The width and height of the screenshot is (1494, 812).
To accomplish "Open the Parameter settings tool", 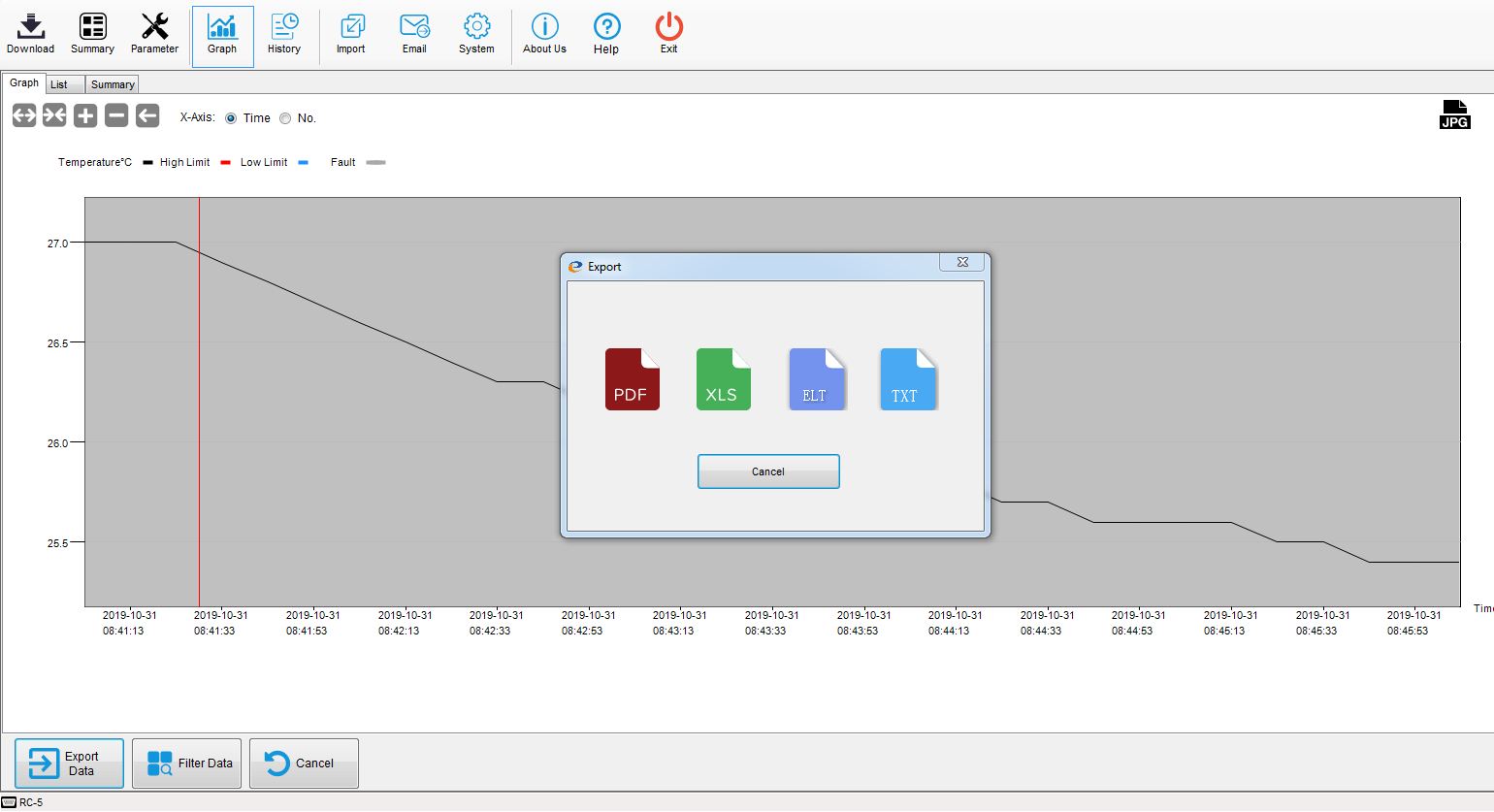I will [154, 34].
